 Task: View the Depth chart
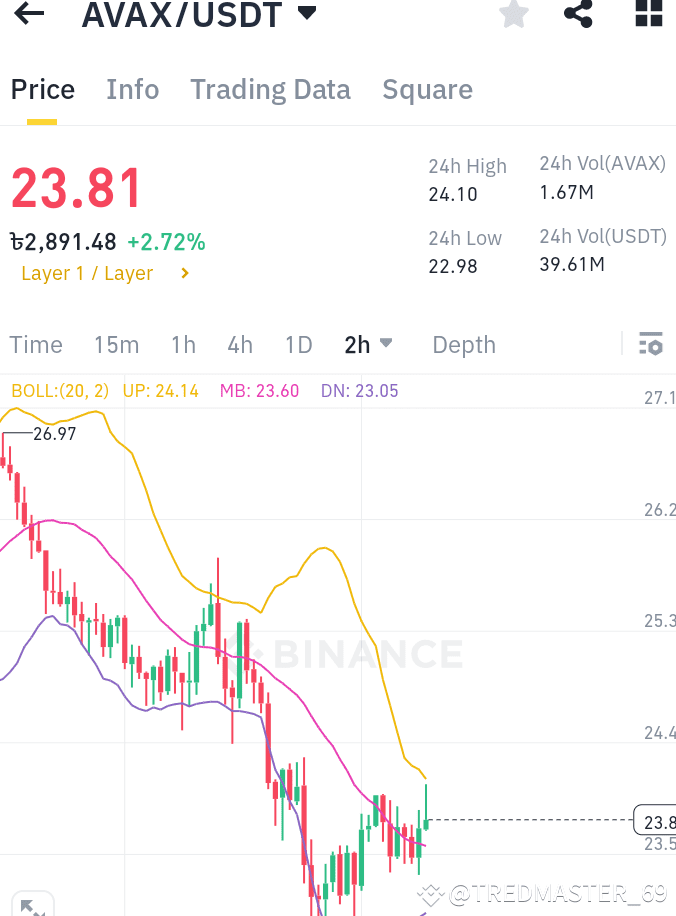(463, 344)
